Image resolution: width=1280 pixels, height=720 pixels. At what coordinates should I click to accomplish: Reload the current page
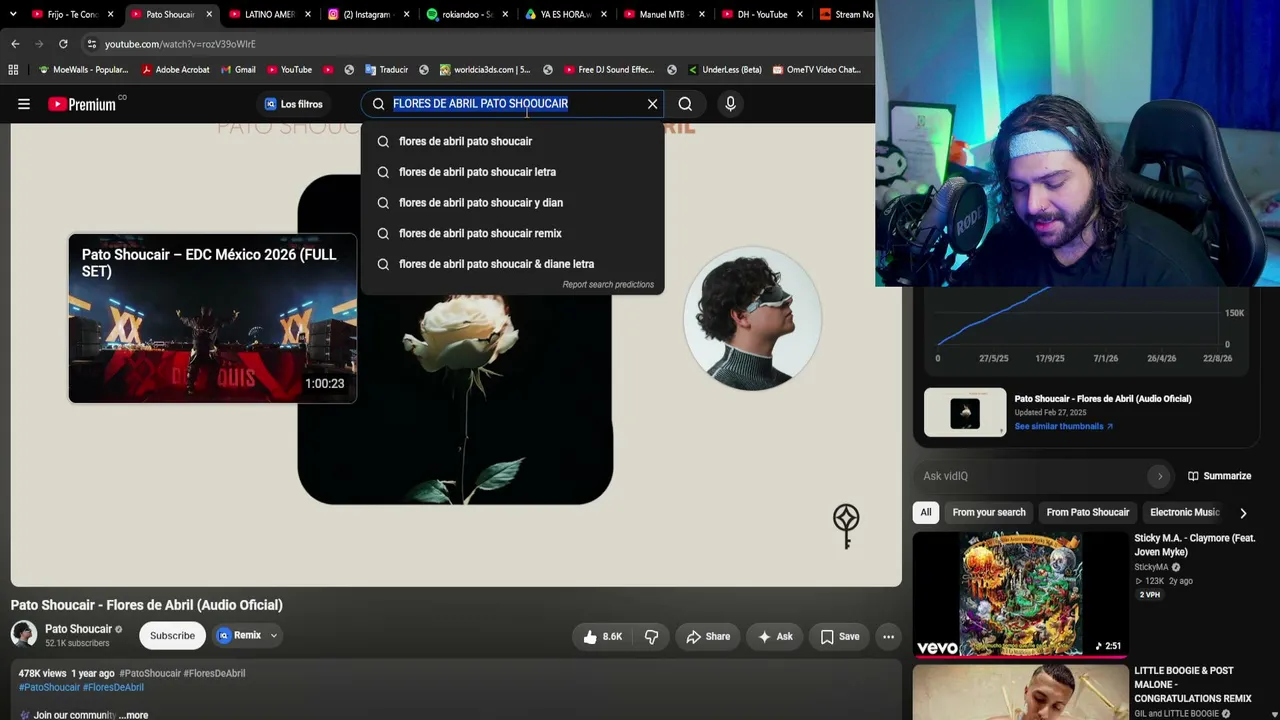(x=63, y=44)
